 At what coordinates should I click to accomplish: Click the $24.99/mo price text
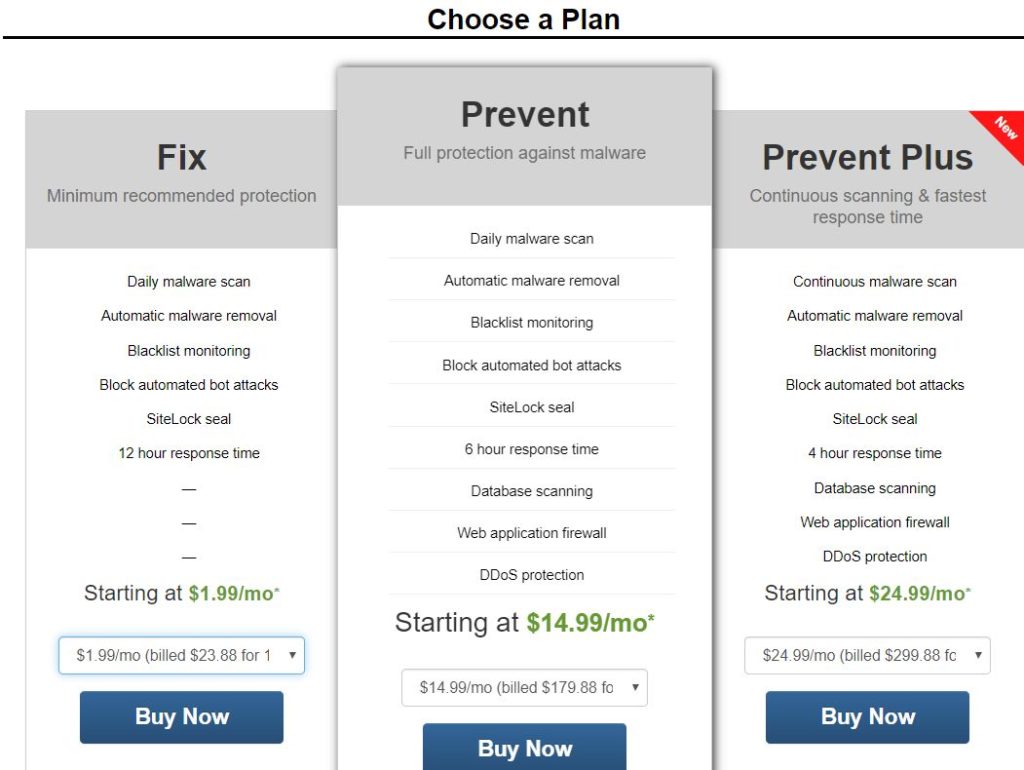point(920,593)
